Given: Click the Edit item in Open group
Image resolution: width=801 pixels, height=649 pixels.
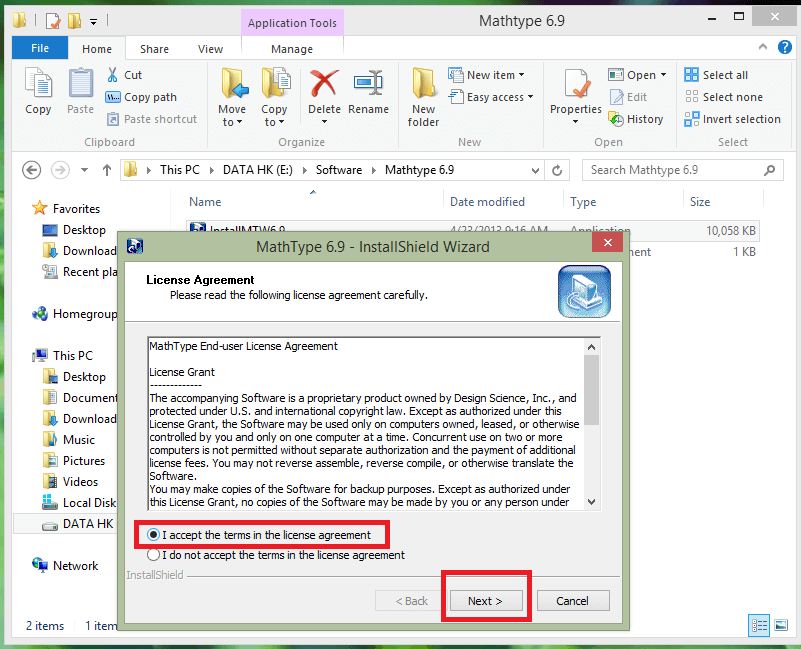Looking at the screenshot, I should pos(628,97).
